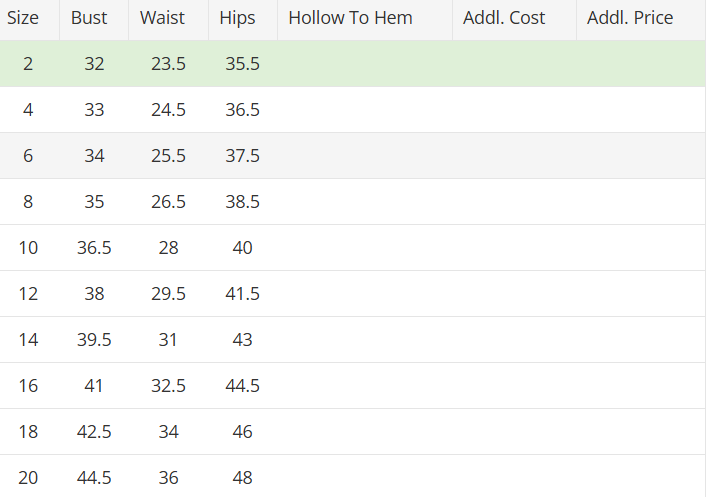Select the size 4 row
This screenshot has width=707, height=497.
[x=28, y=110]
